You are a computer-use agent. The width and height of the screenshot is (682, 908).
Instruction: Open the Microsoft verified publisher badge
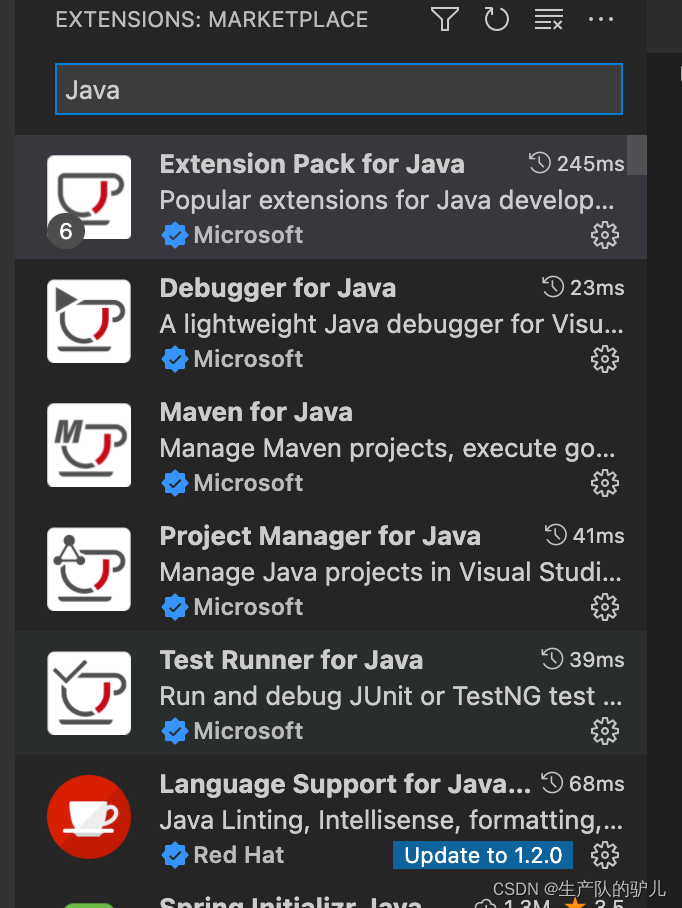pos(175,235)
